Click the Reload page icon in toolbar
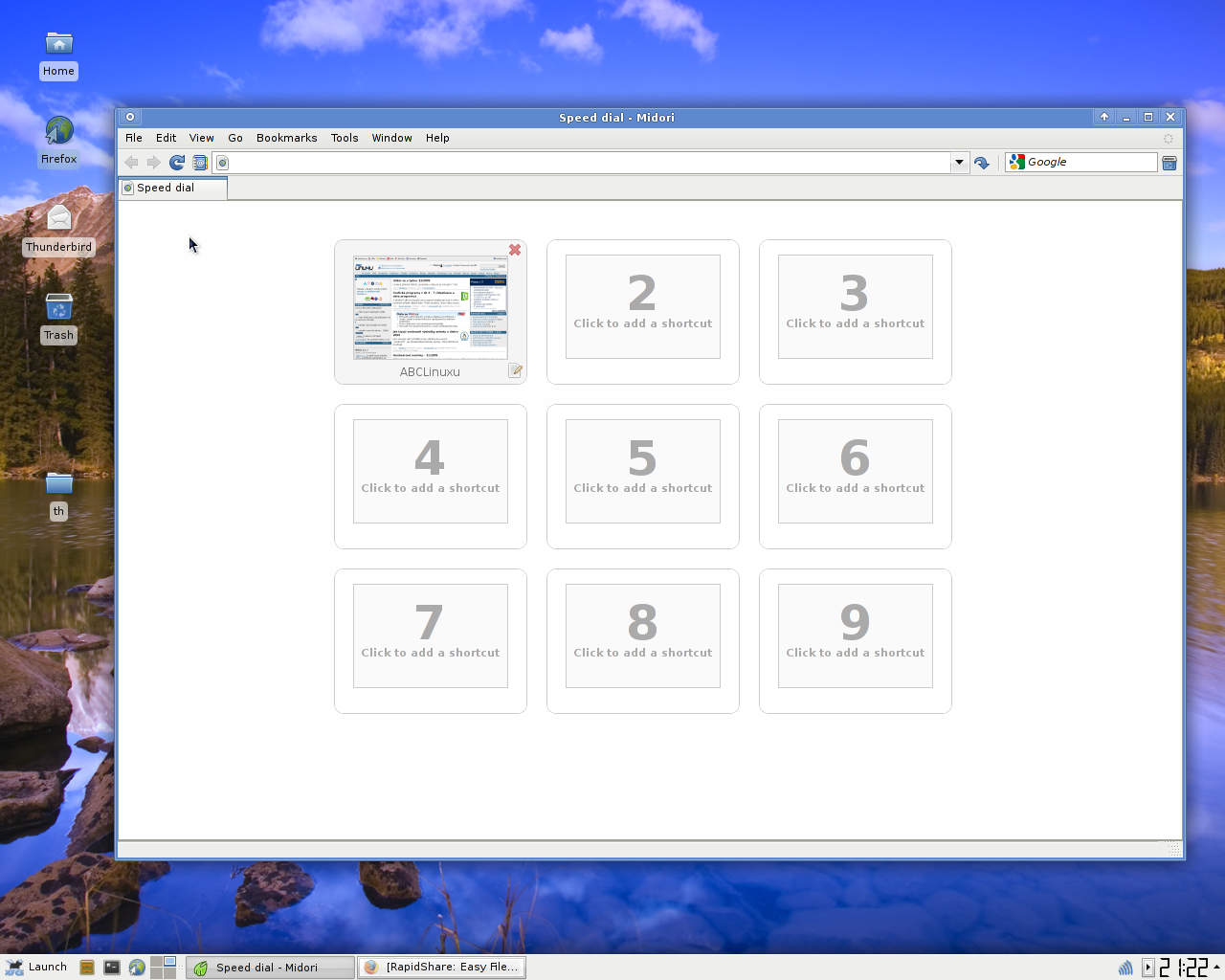Screen dimensions: 1225x980 coord(177,163)
